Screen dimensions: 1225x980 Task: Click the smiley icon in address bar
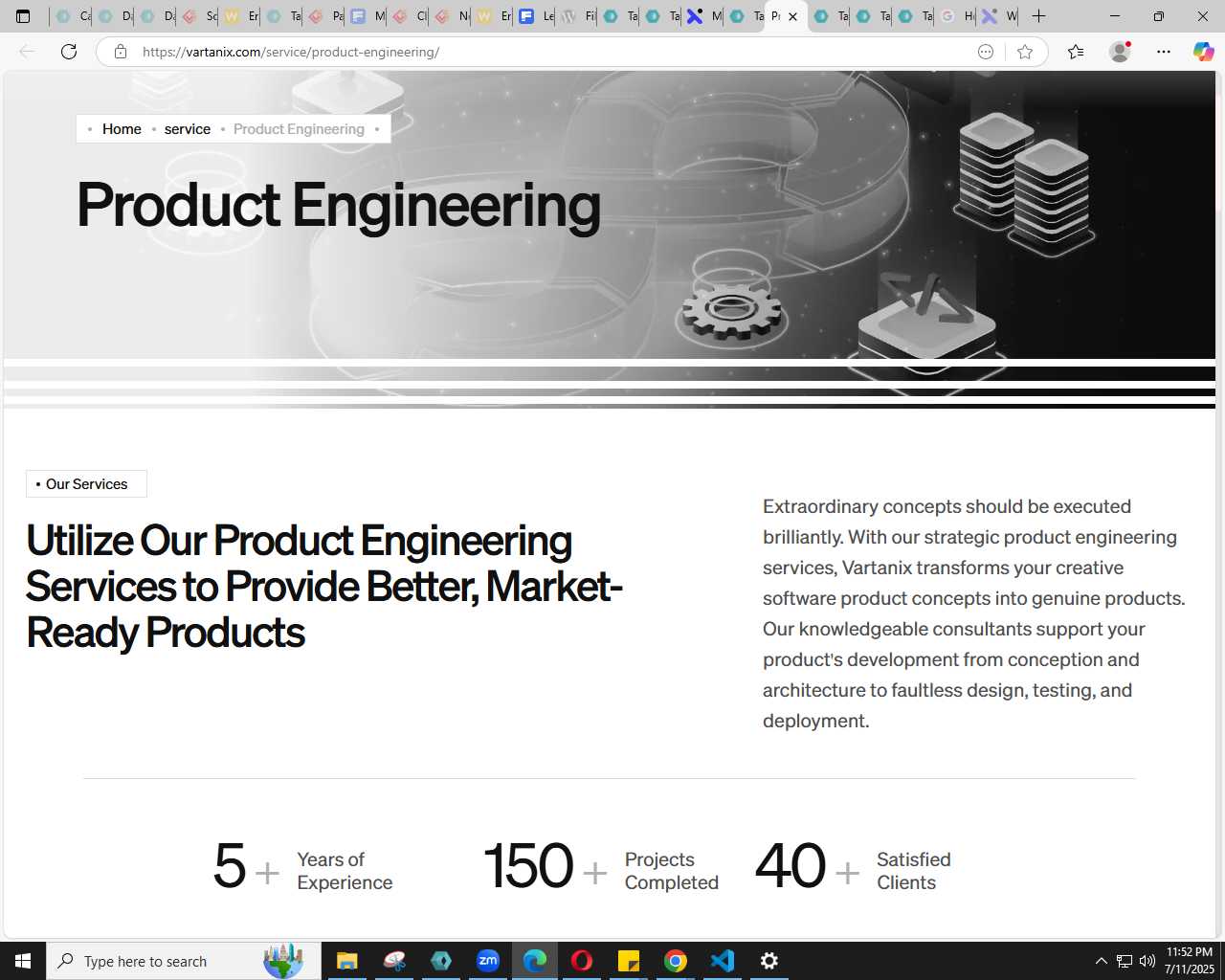coord(986,52)
